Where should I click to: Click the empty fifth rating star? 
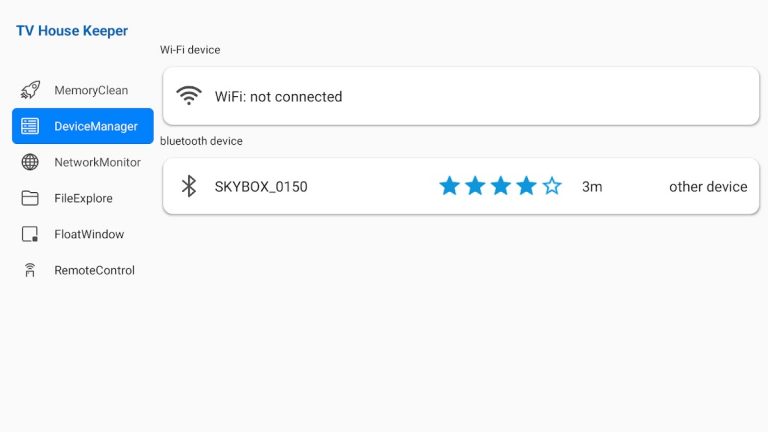click(552, 186)
